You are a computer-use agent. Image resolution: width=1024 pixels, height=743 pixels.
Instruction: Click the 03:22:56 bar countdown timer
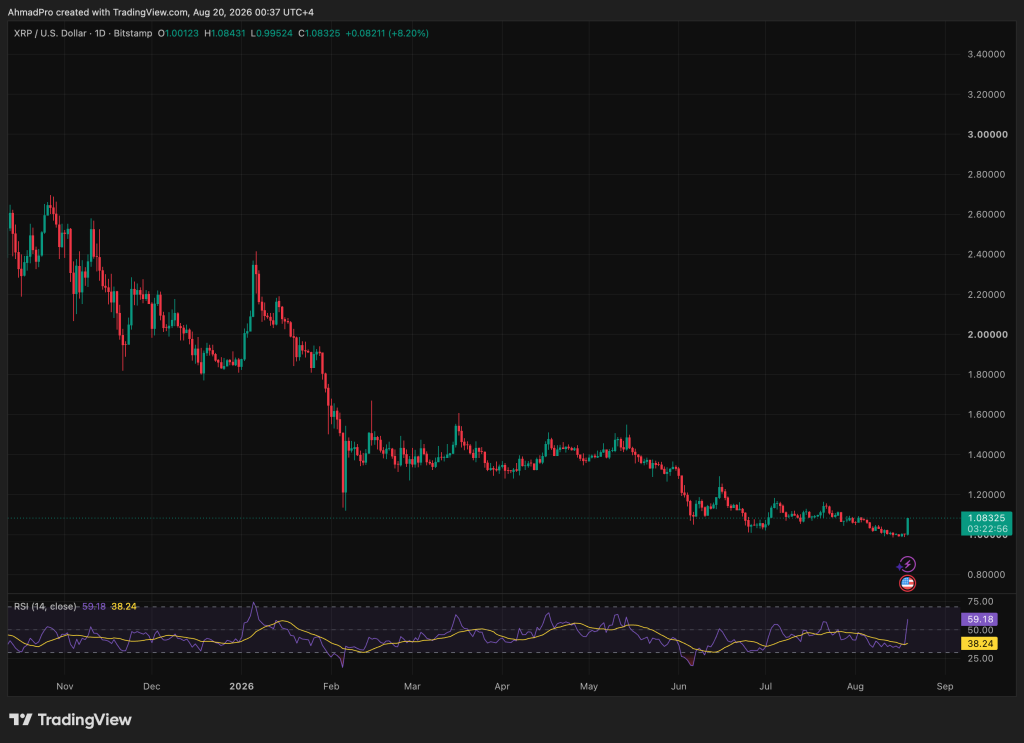point(986,529)
